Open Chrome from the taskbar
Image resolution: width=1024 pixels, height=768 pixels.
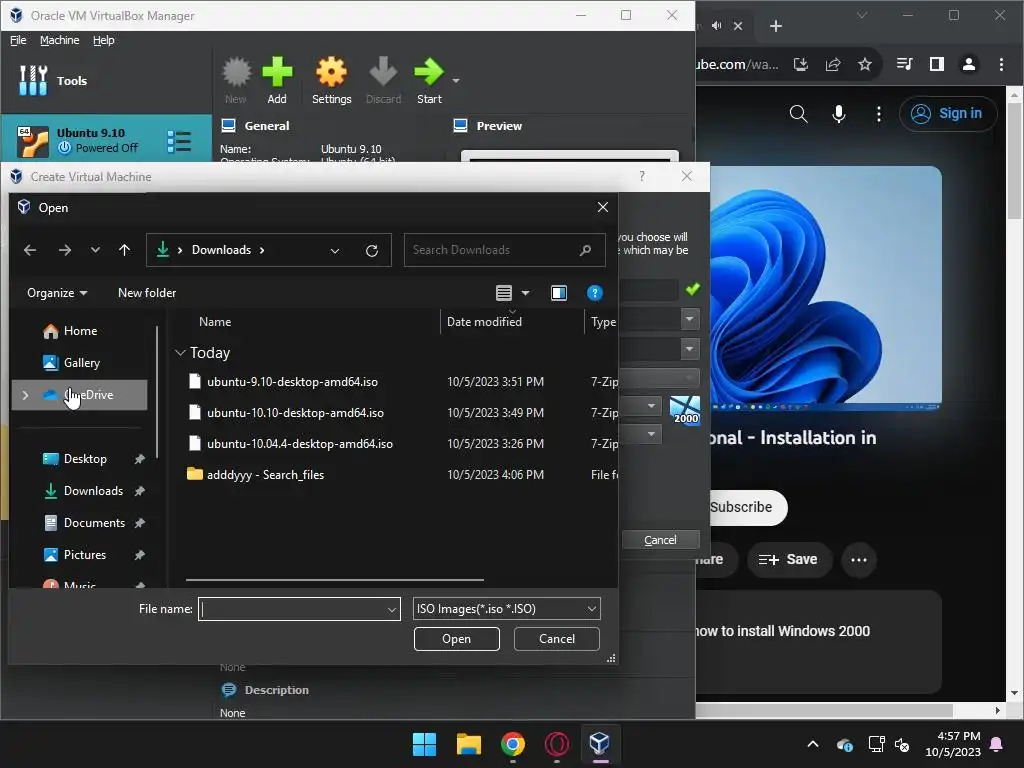(513, 744)
